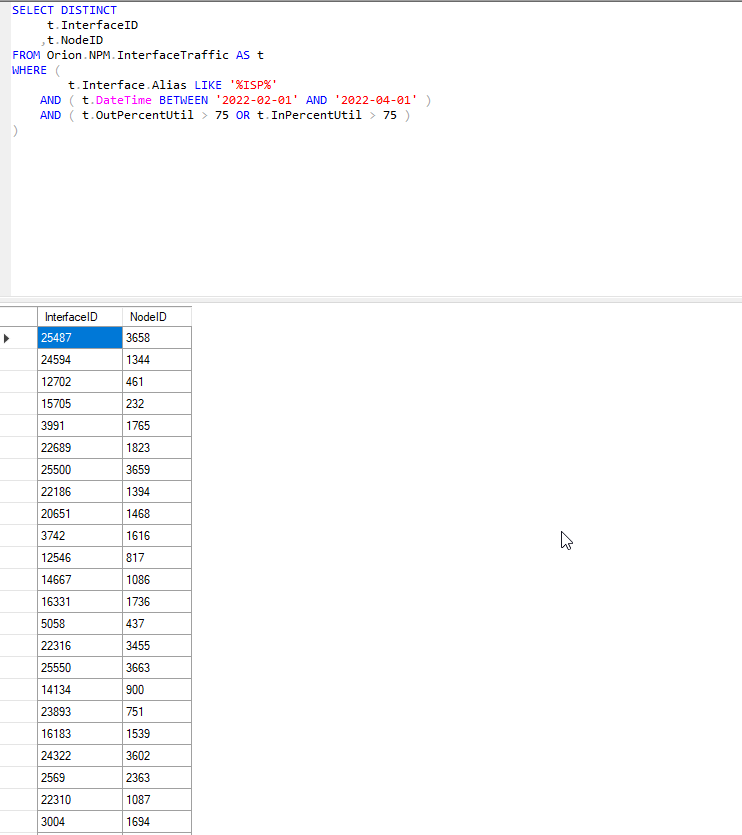Select NodeID cell 1344
Screen dimensions: 742x835
[157, 360]
